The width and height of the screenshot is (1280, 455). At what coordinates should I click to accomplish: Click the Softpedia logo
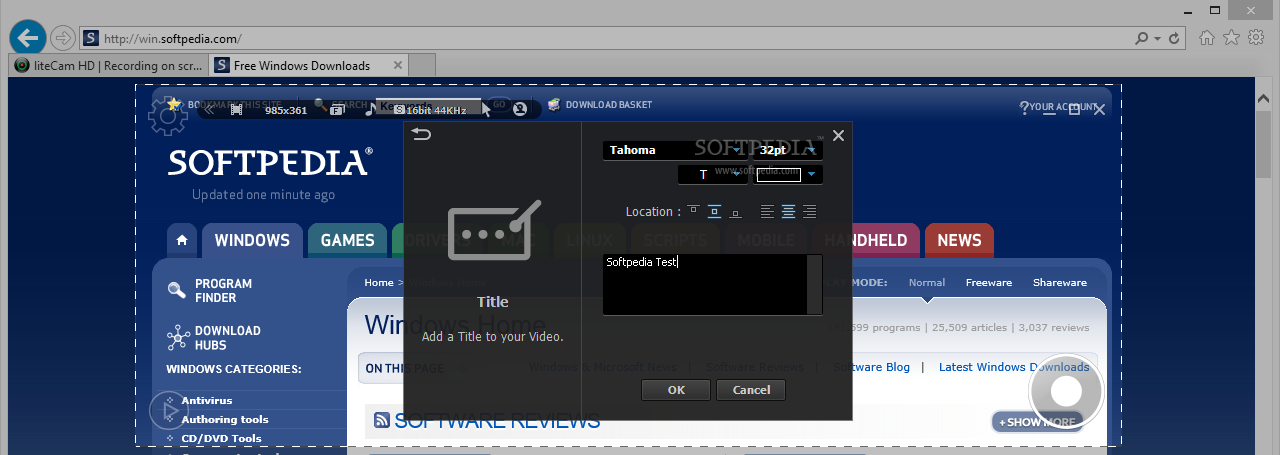point(270,162)
